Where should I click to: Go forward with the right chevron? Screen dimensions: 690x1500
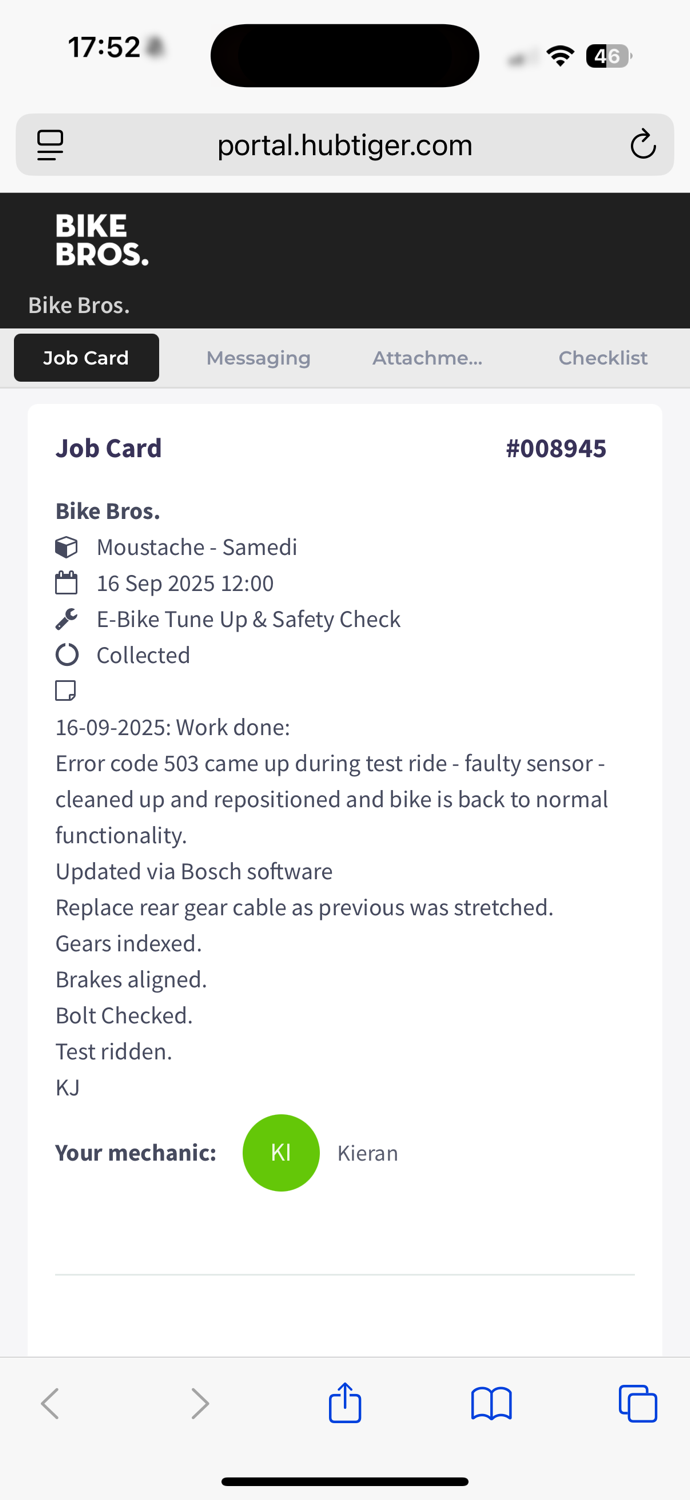coord(200,1404)
